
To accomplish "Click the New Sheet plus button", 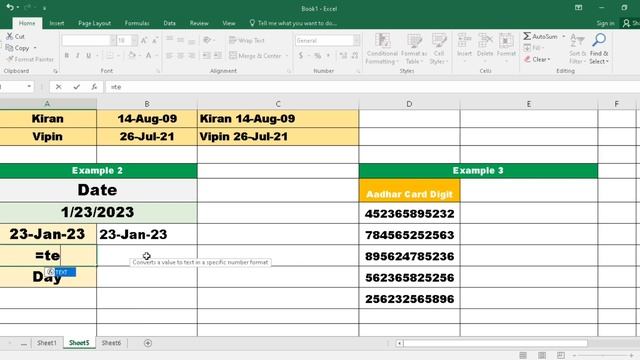I will [148, 343].
